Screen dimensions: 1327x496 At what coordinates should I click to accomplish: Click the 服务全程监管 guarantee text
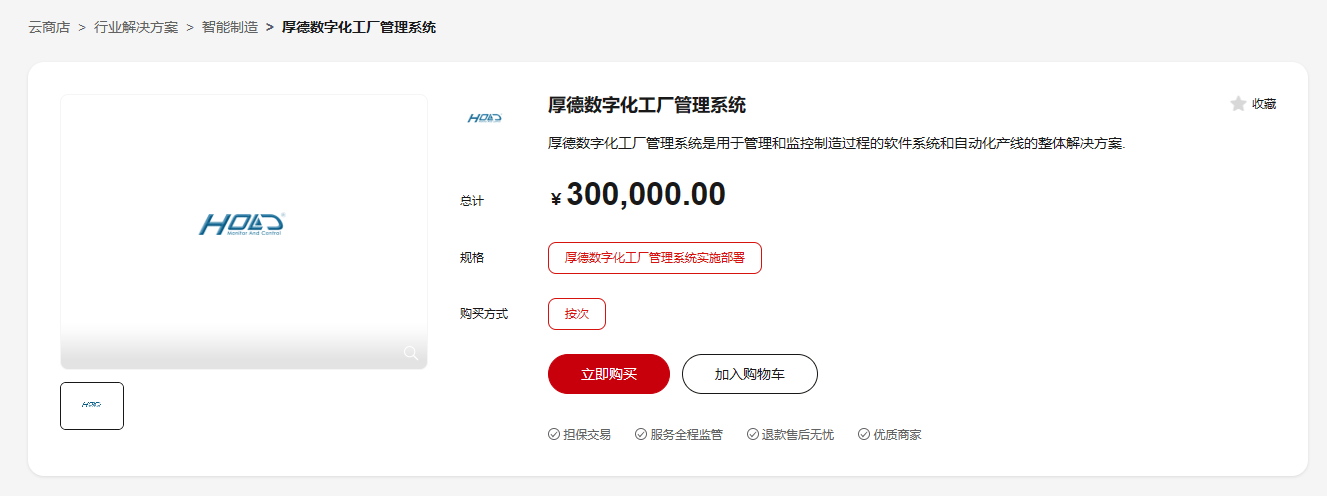[x=686, y=434]
